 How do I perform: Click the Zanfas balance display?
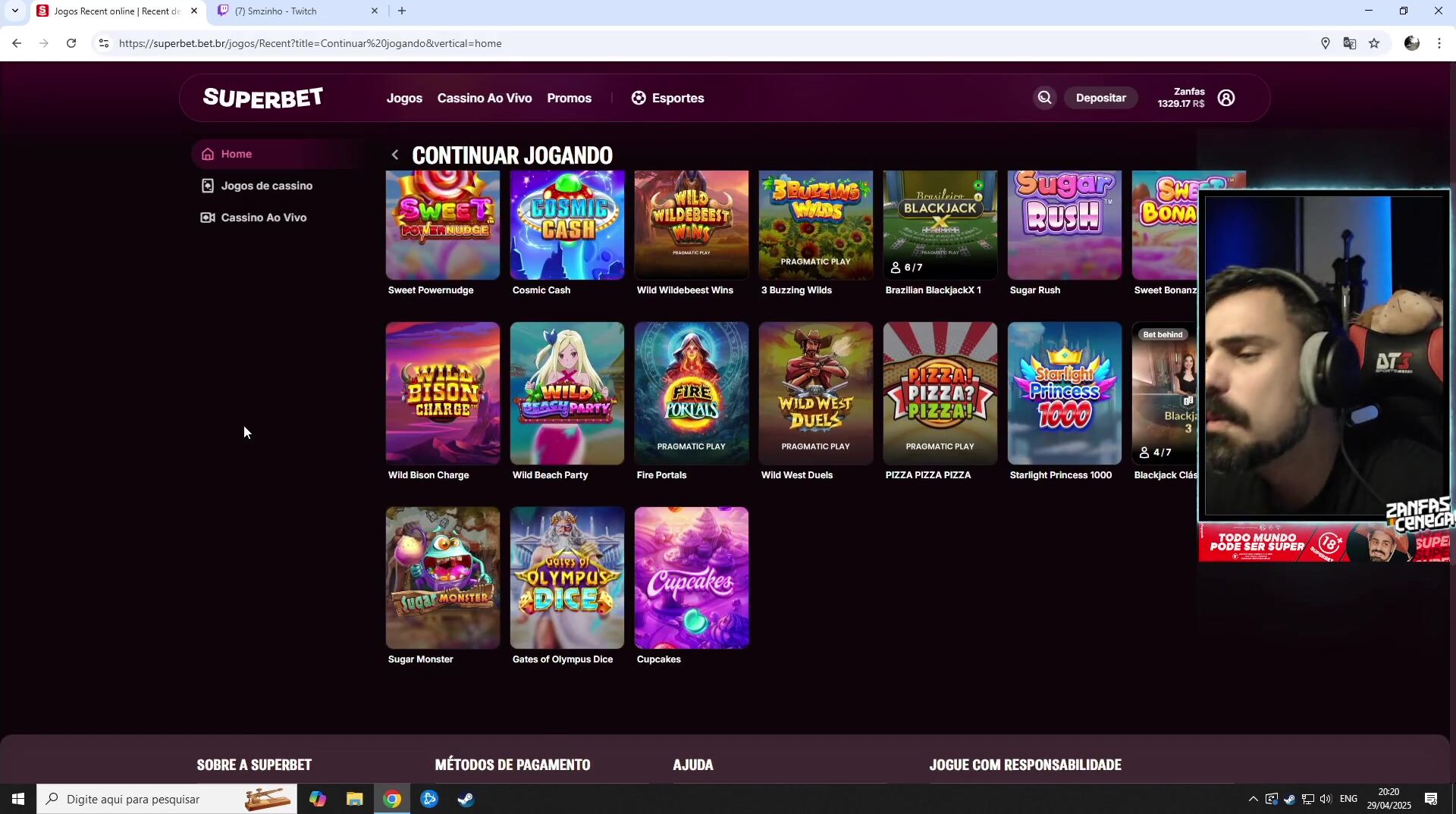(1181, 98)
